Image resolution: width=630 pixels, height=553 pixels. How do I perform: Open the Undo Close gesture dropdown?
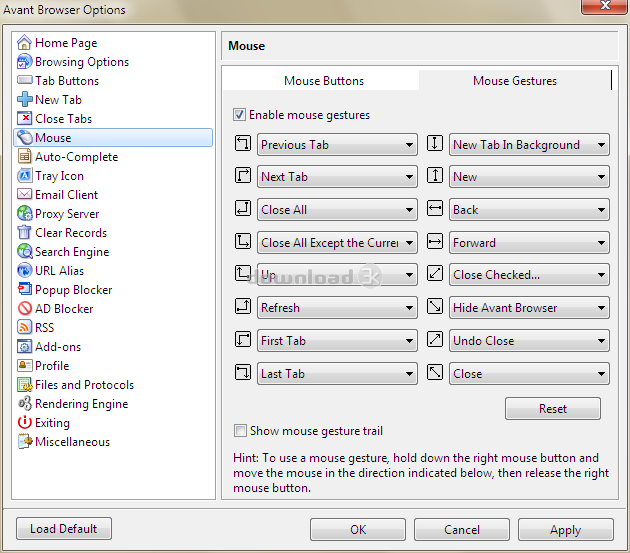[529, 341]
